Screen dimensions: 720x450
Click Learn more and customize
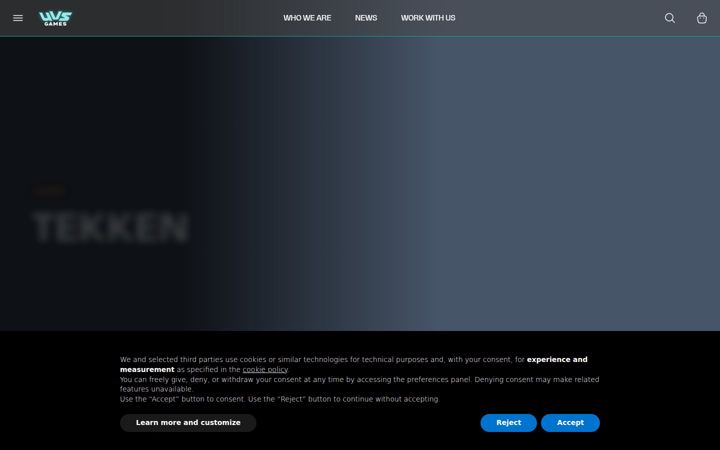(188, 422)
